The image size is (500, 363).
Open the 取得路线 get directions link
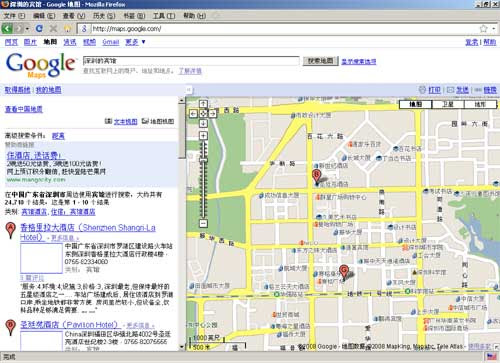click(x=17, y=90)
